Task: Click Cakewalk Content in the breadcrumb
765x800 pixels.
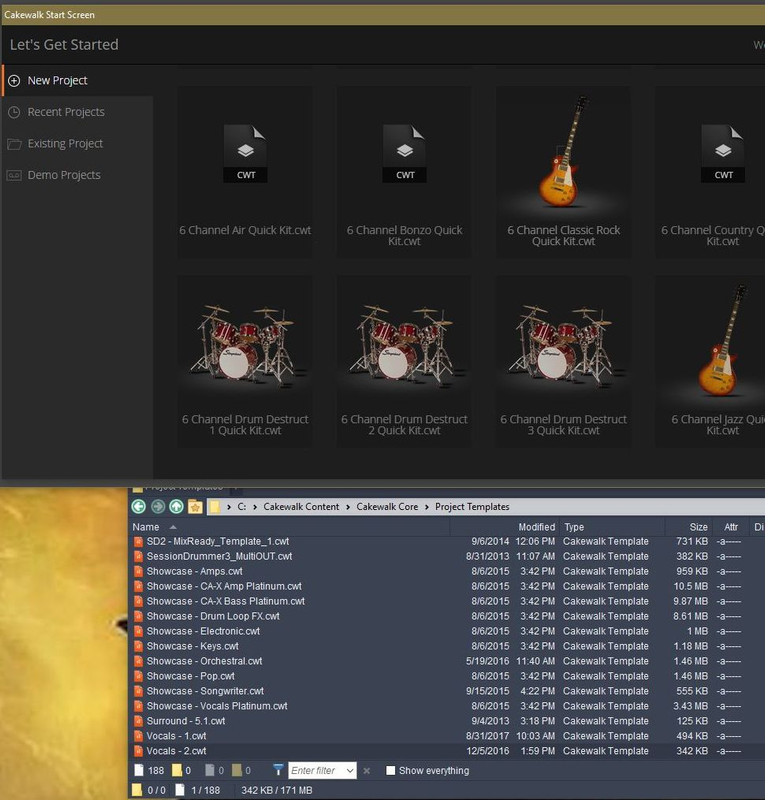Action: (301, 507)
